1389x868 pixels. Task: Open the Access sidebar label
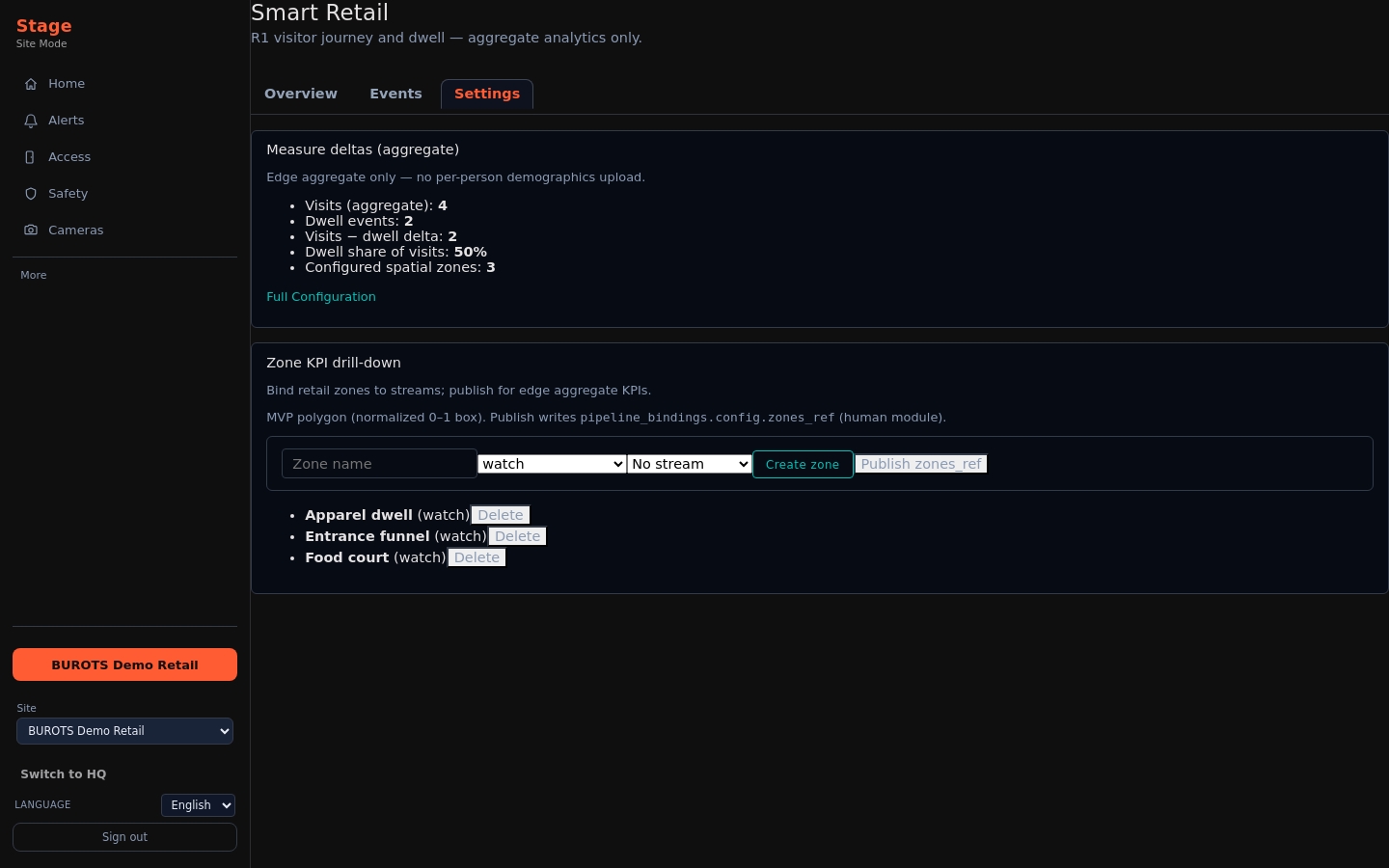pyautogui.click(x=69, y=157)
